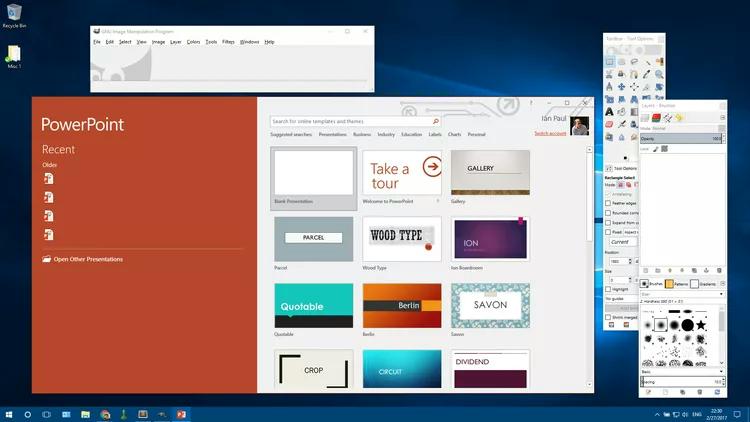Open the File menu in GIMP

pyautogui.click(x=97, y=42)
